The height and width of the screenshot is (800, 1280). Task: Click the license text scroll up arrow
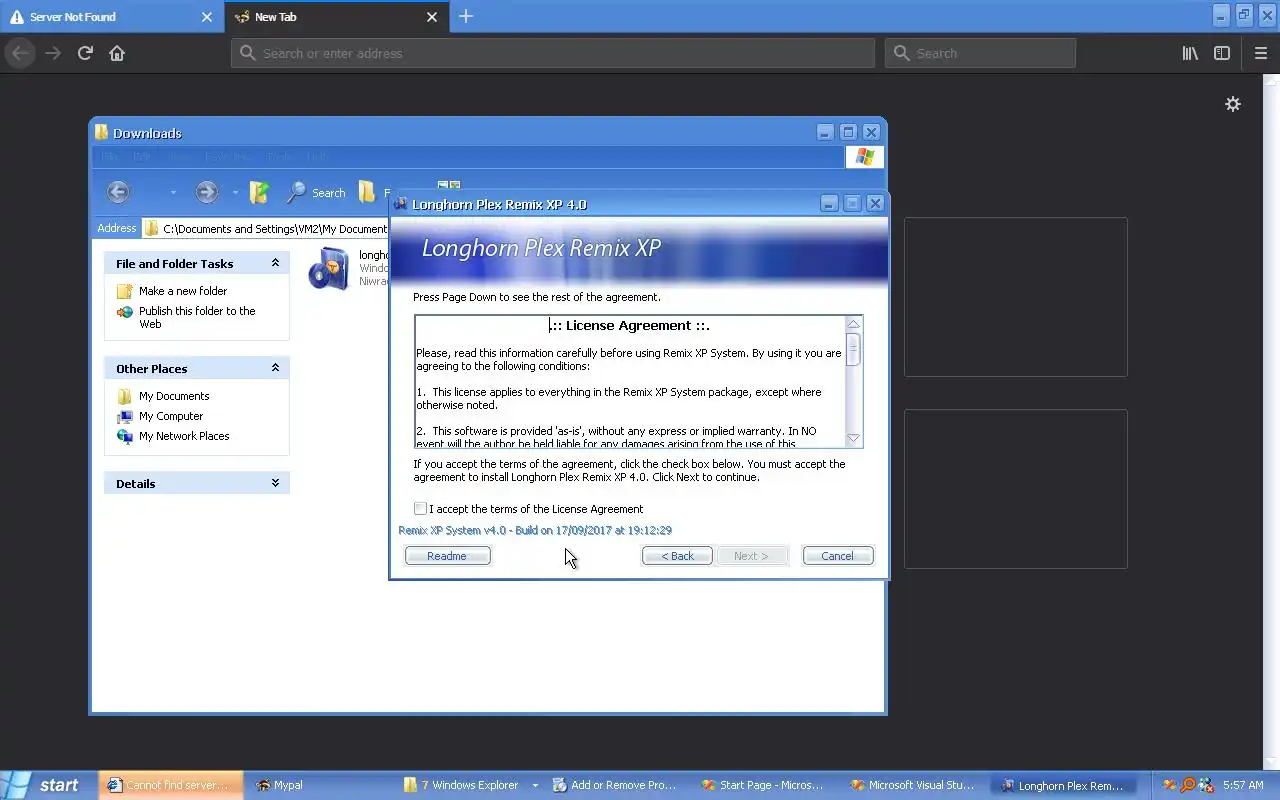tap(853, 324)
